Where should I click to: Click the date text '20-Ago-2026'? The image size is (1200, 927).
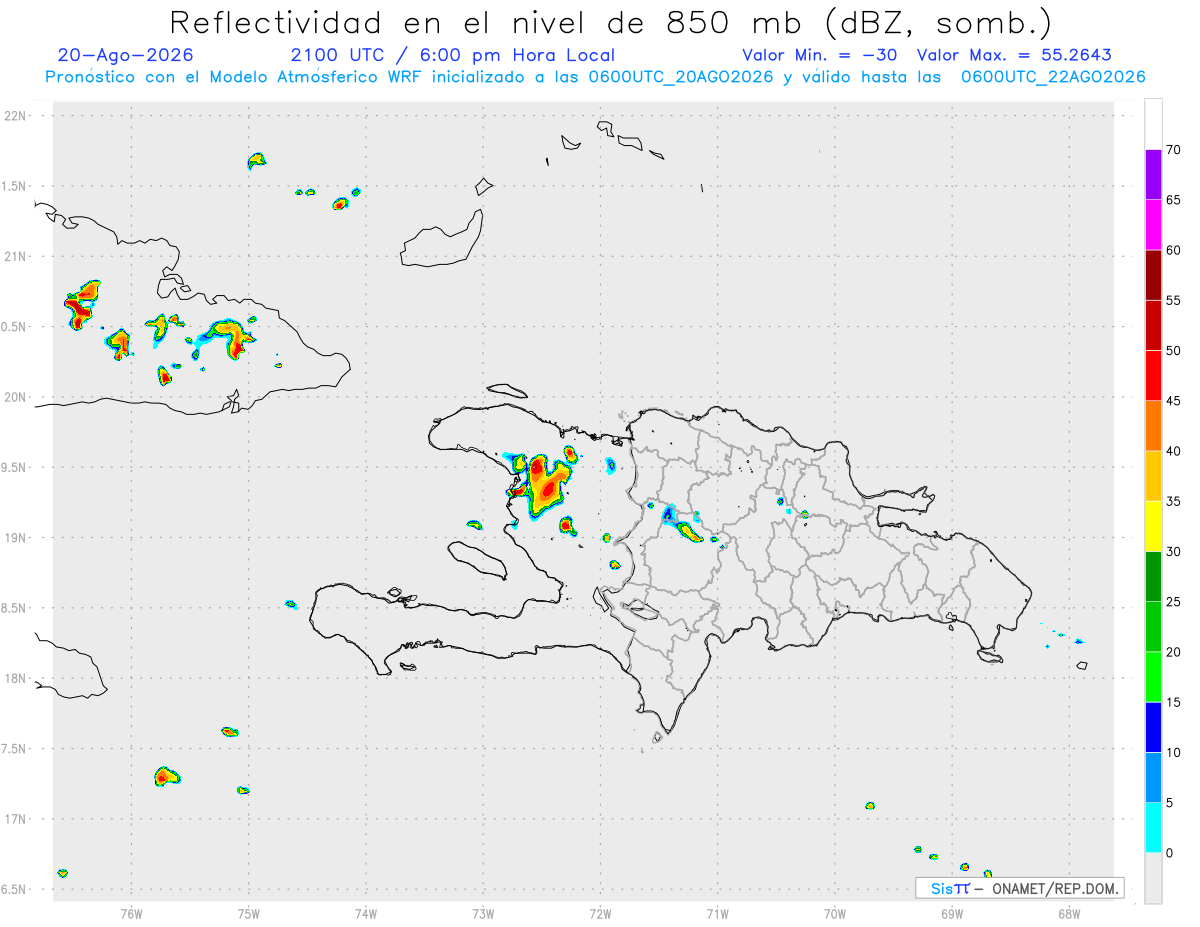(126, 55)
